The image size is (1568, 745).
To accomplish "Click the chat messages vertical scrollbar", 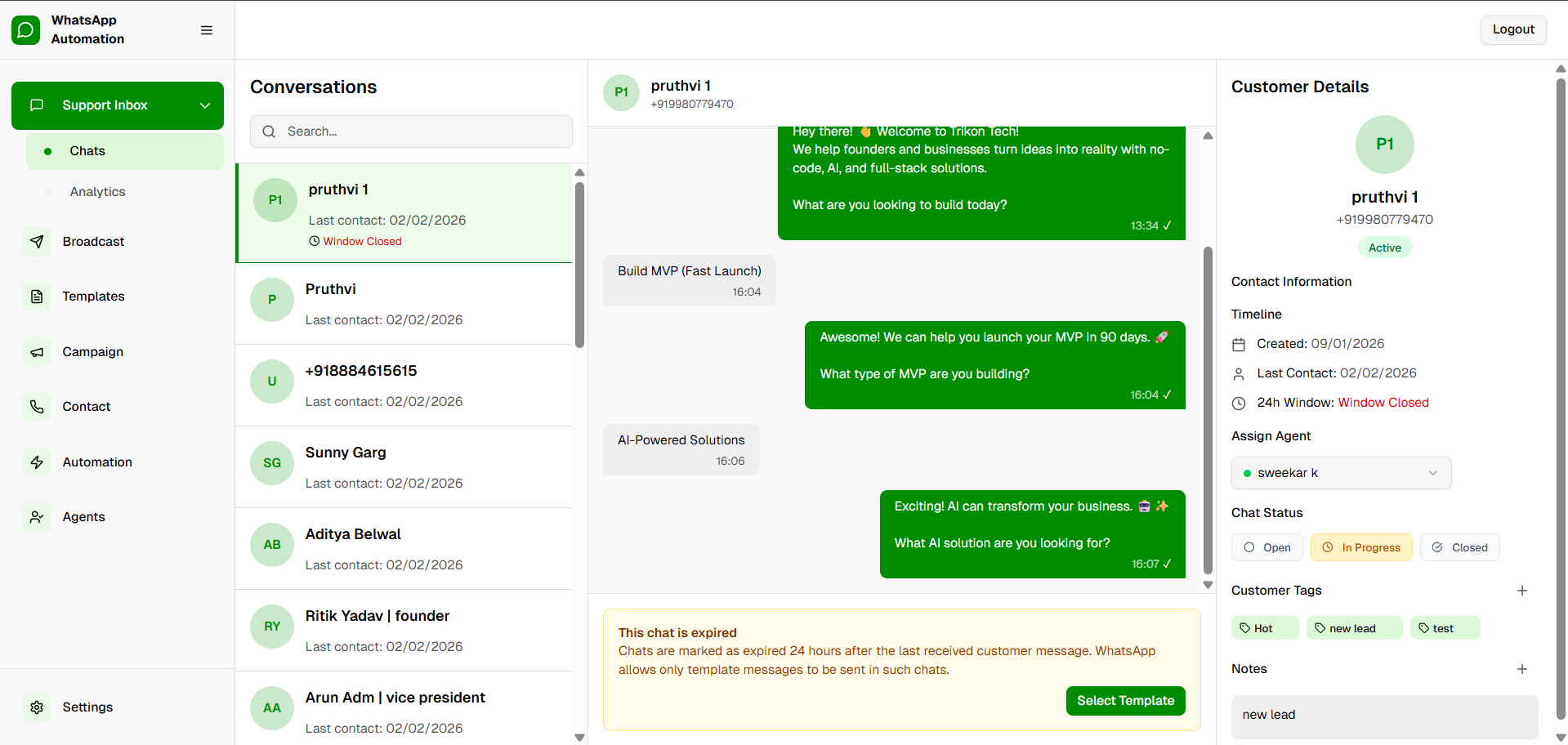I will tap(1208, 408).
